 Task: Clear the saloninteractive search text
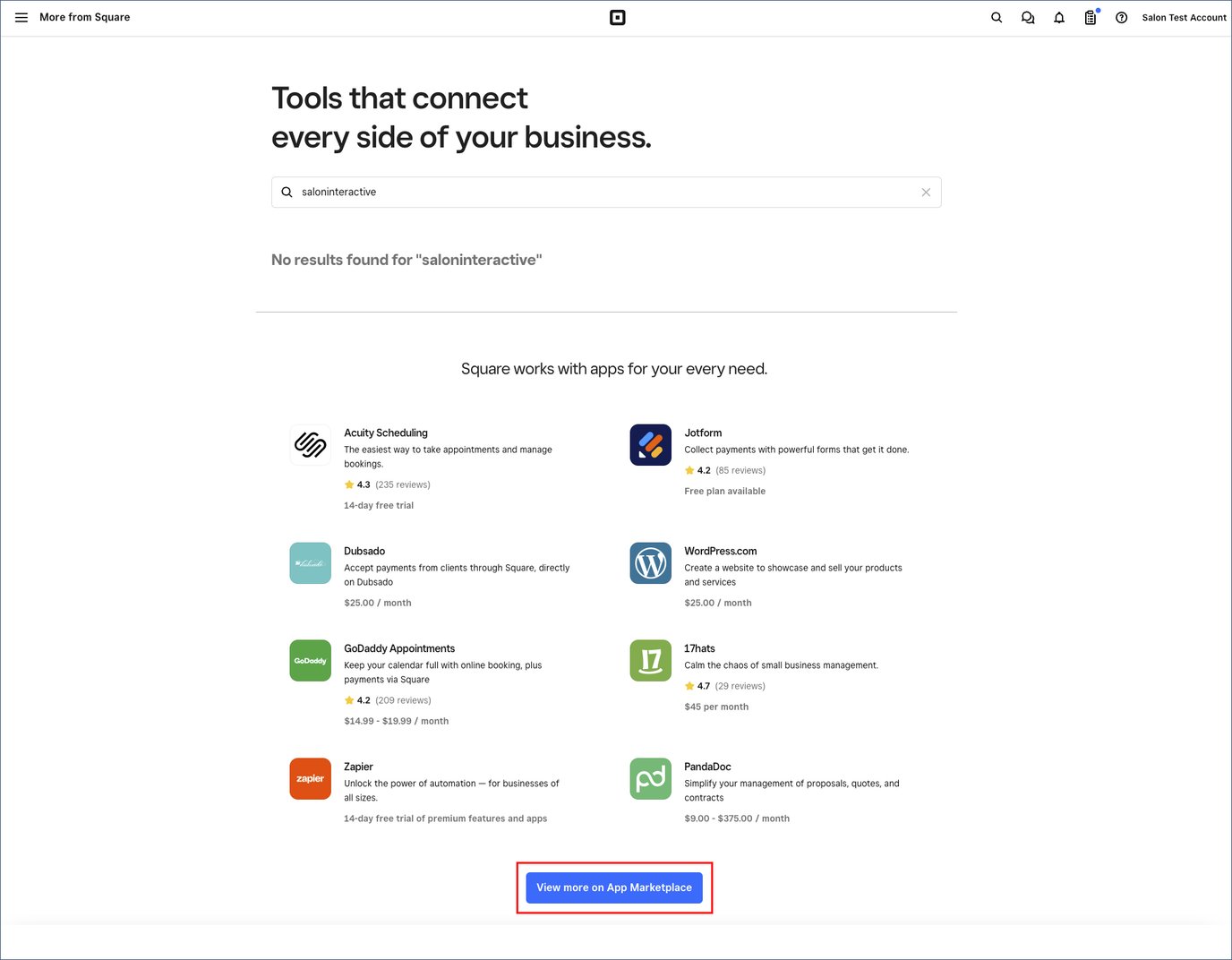(926, 193)
